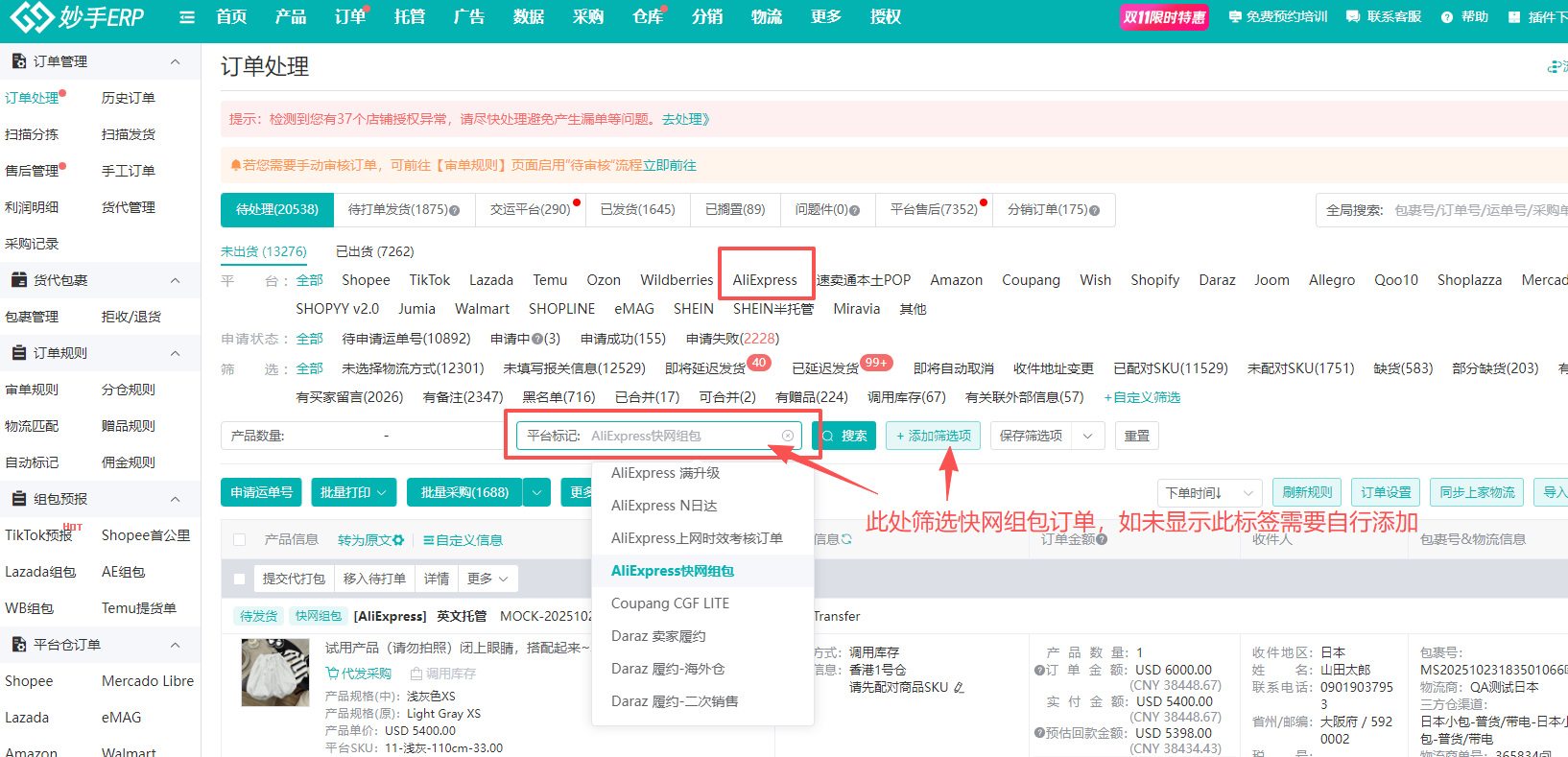Viewport: 1568px width, 757px height.
Task: Click the 去处理 link in the warning
Action: [x=685, y=119]
